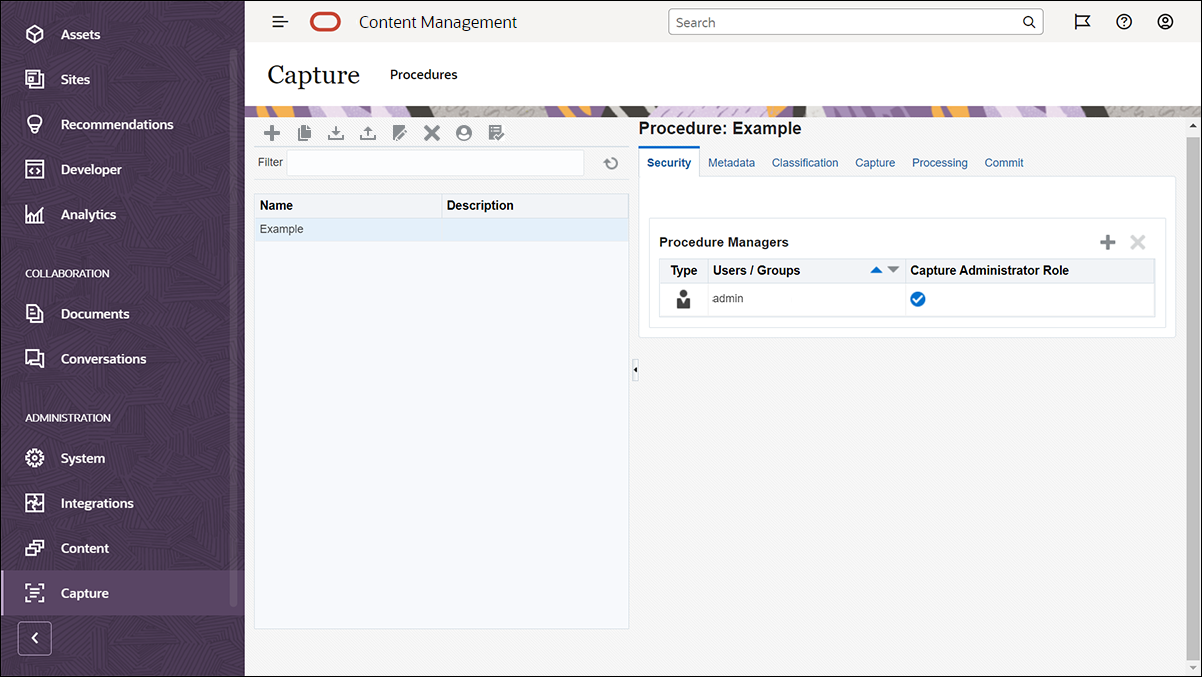Switch to the Metadata tab
The image size is (1202, 677).
point(731,162)
